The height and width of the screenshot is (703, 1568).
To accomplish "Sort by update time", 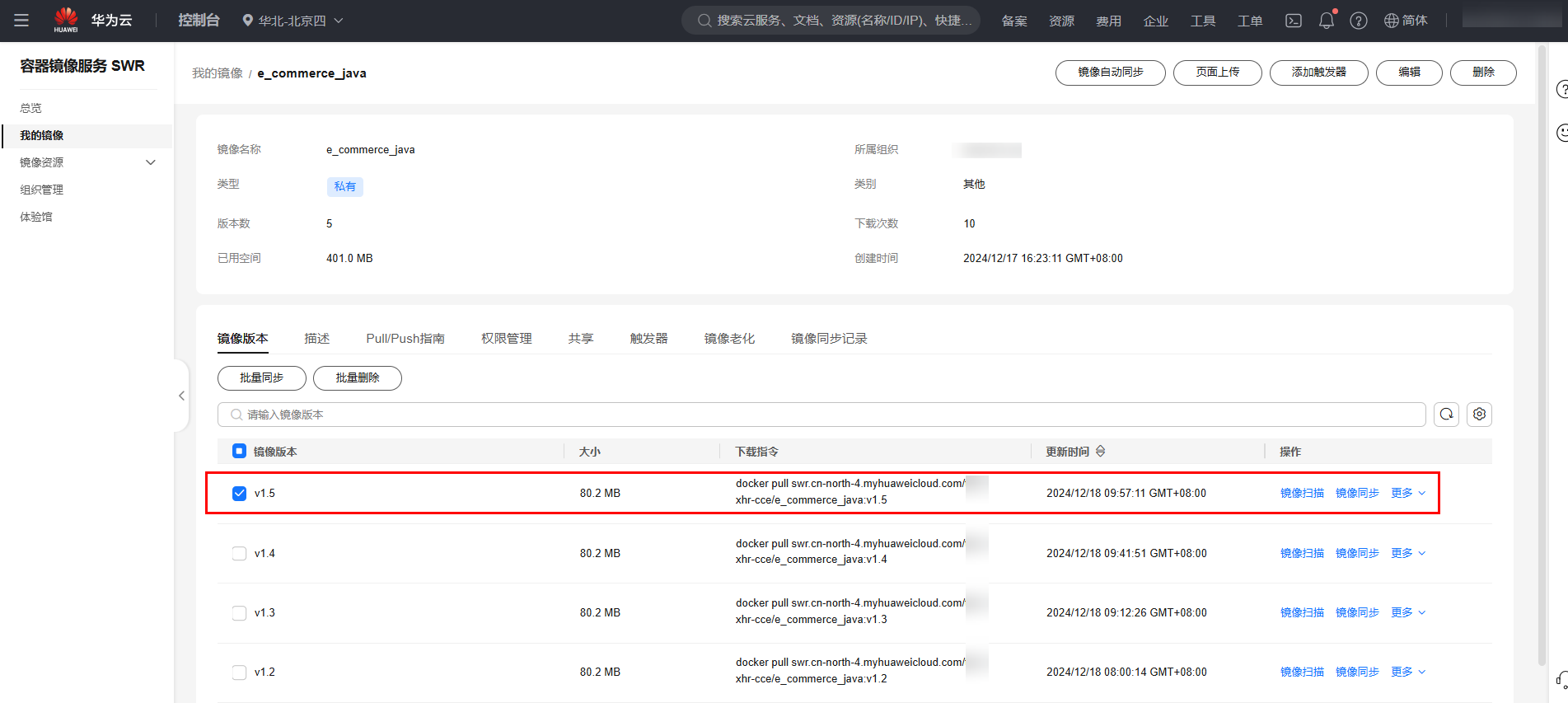I will (1101, 452).
